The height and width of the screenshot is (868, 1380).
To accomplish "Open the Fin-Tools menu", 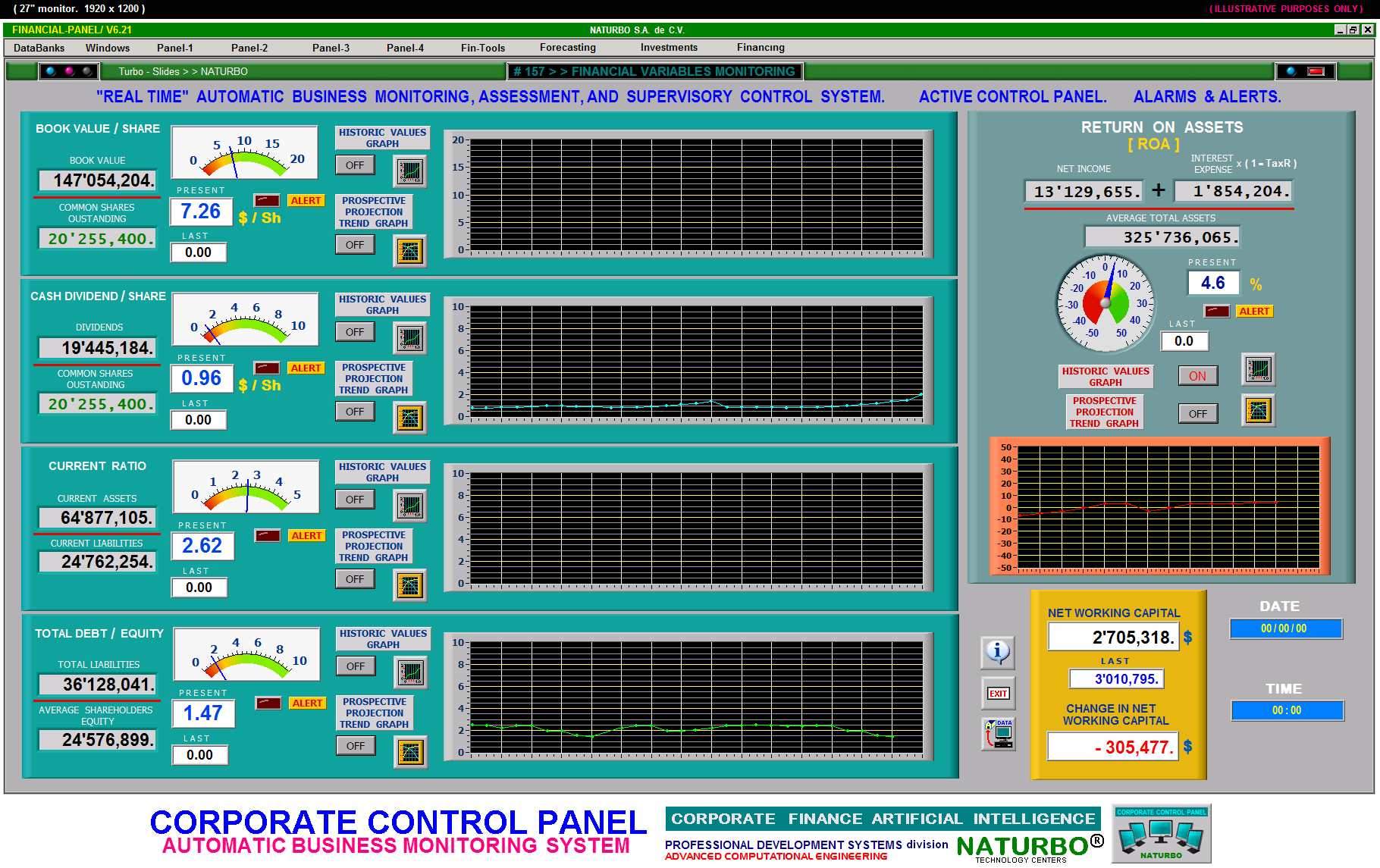I will [483, 48].
